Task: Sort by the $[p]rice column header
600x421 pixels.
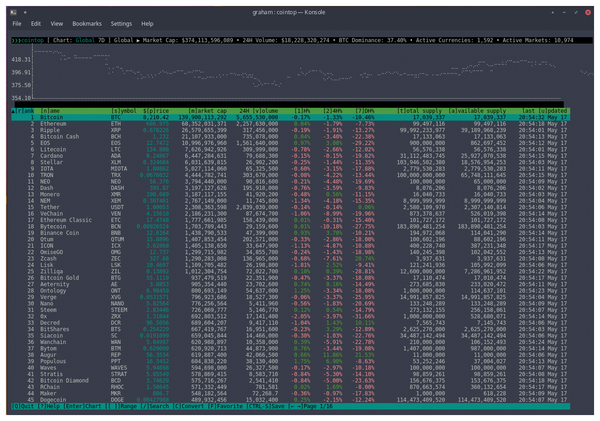Action: coord(156,111)
